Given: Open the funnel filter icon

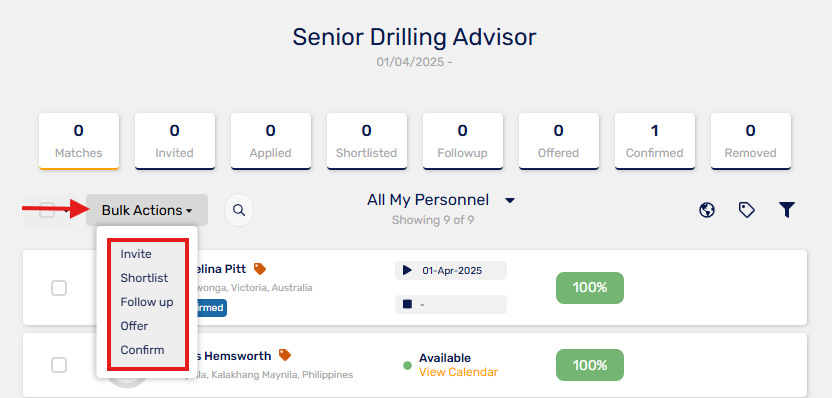Looking at the screenshot, I should [786, 210].
